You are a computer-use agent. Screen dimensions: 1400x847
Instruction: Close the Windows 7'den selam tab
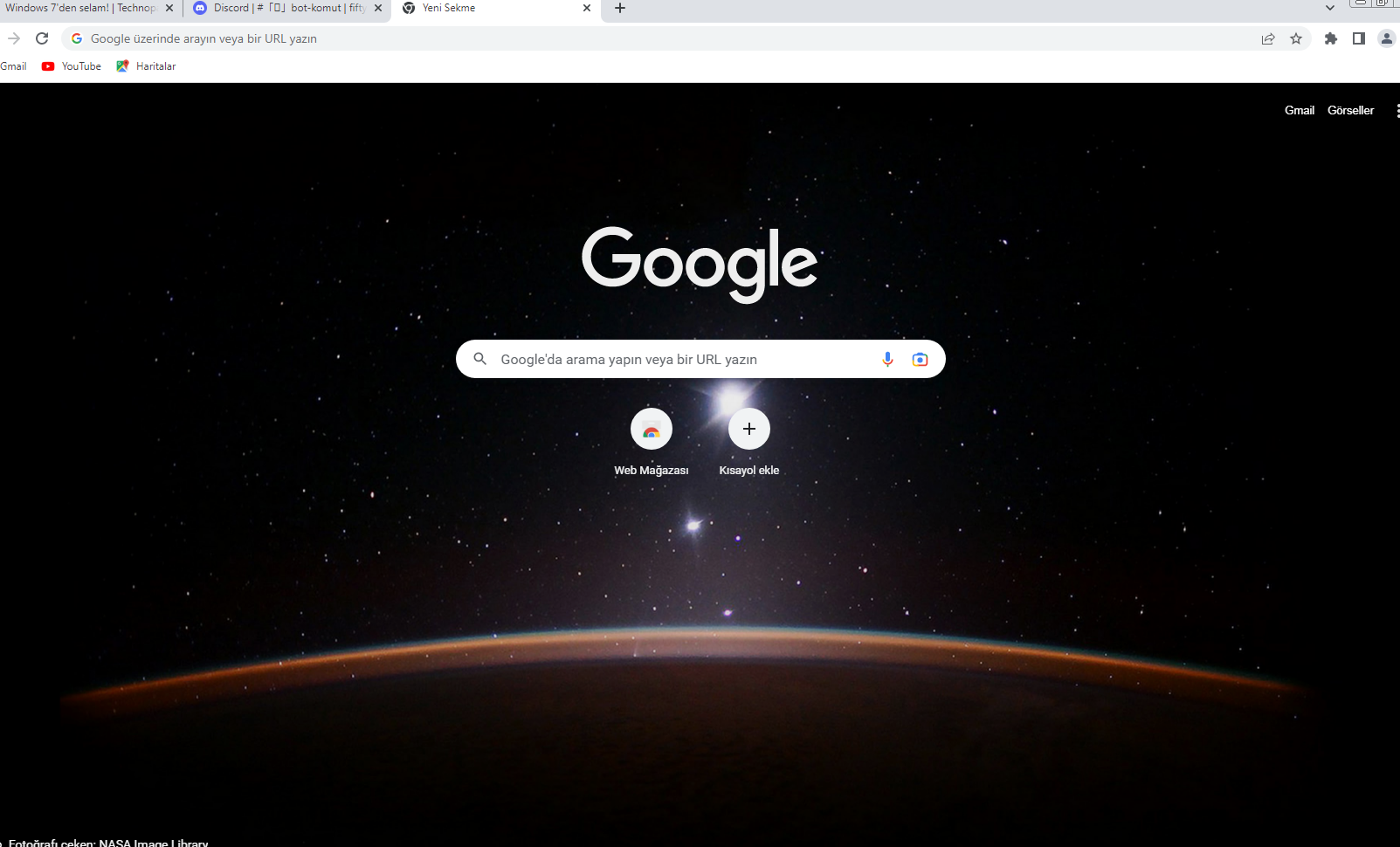[169, 8]
